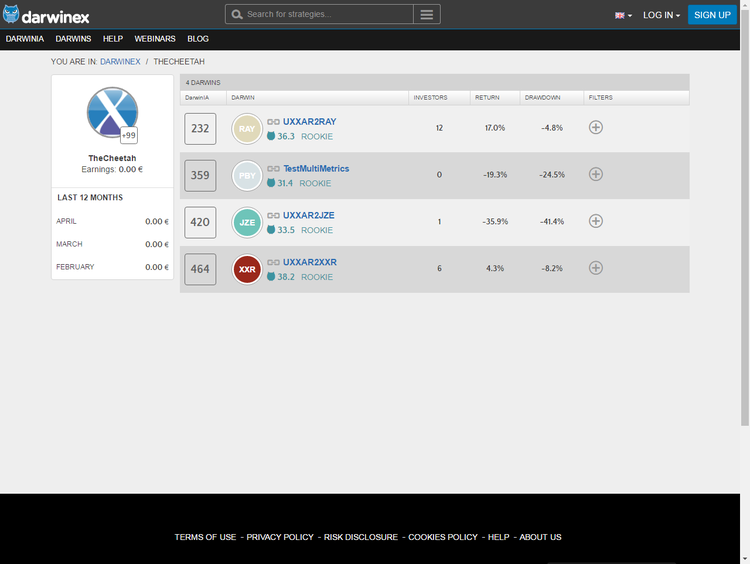Open the UXXAR2RAY strategy link
The width and height of the screenshot is (750, 564).
click(x=309, y=122)
